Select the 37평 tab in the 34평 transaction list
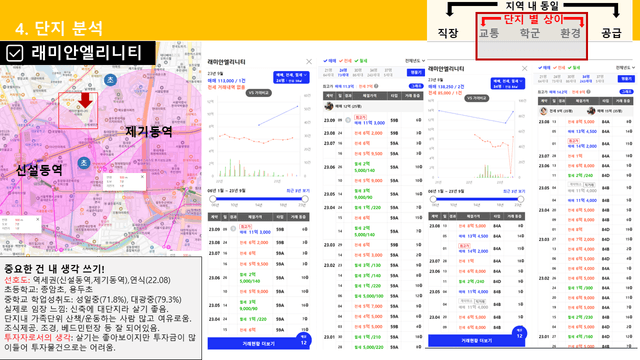 click(600, 79)
